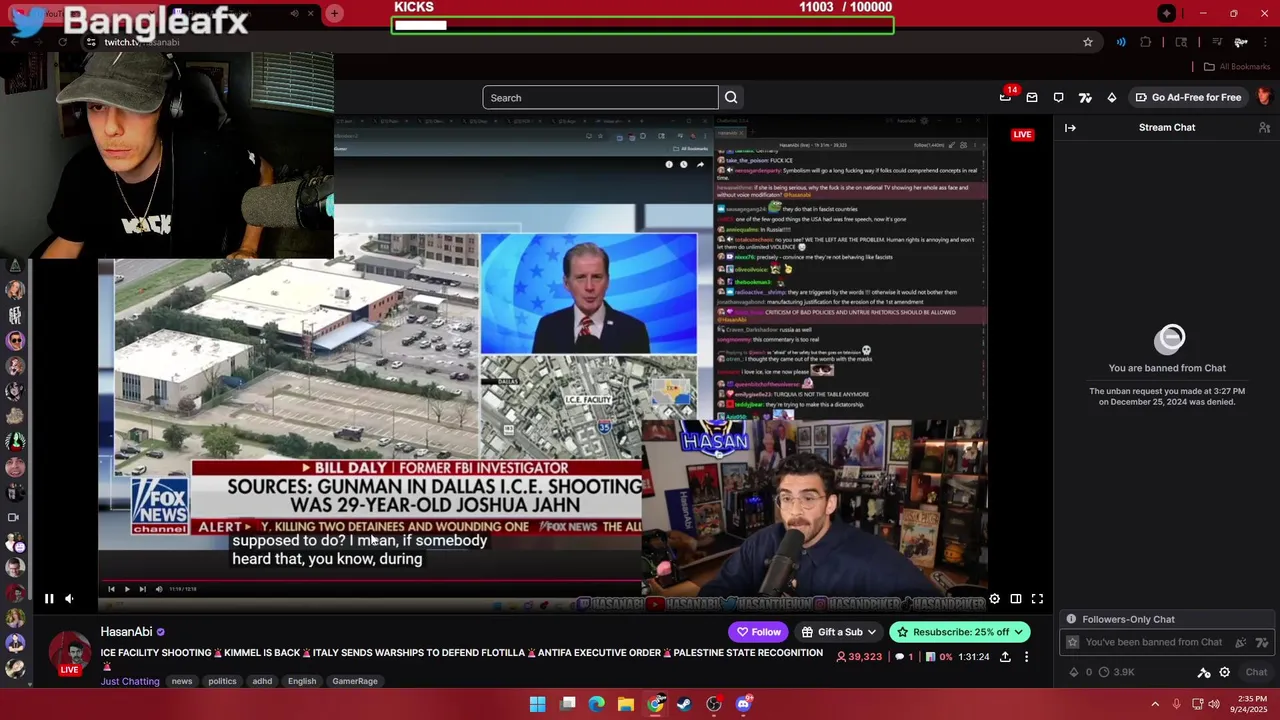Viewport: 1280px width, 720px height.
Task: Collapse the Stream Chat panel
Action: [1070, 127]
